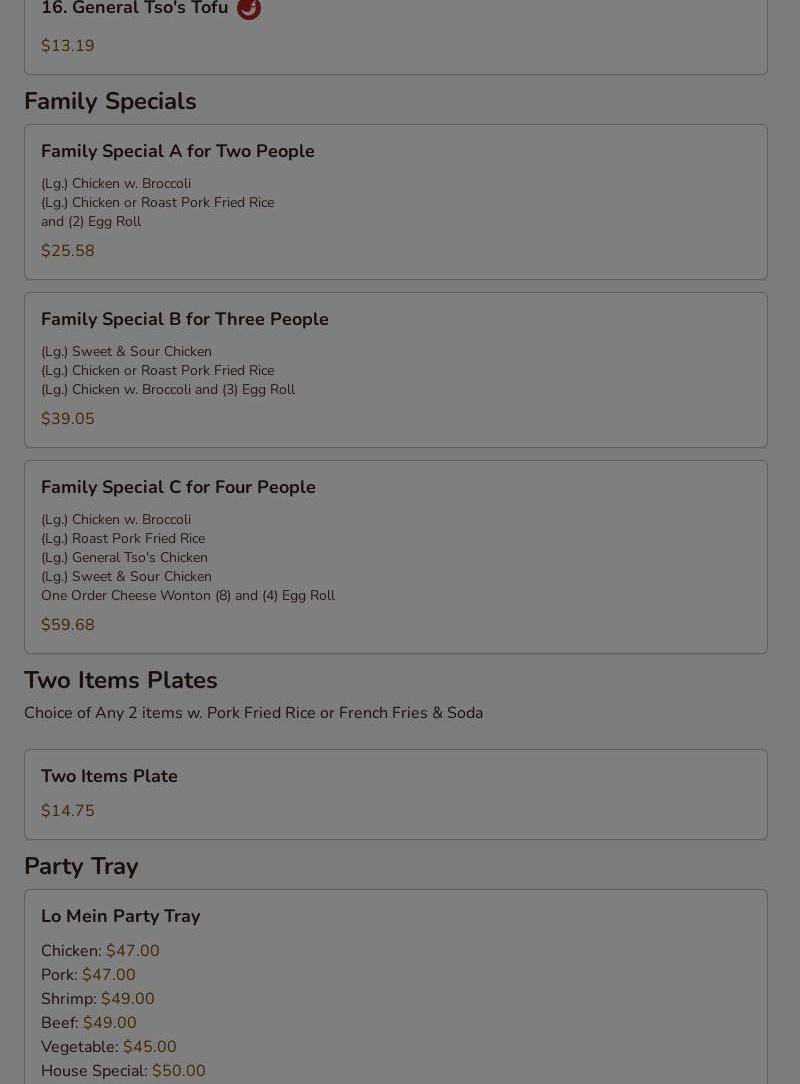Click the Party Tray section heading
The height and width of the screenshot is (1084, 800).
tap(81, 866)
